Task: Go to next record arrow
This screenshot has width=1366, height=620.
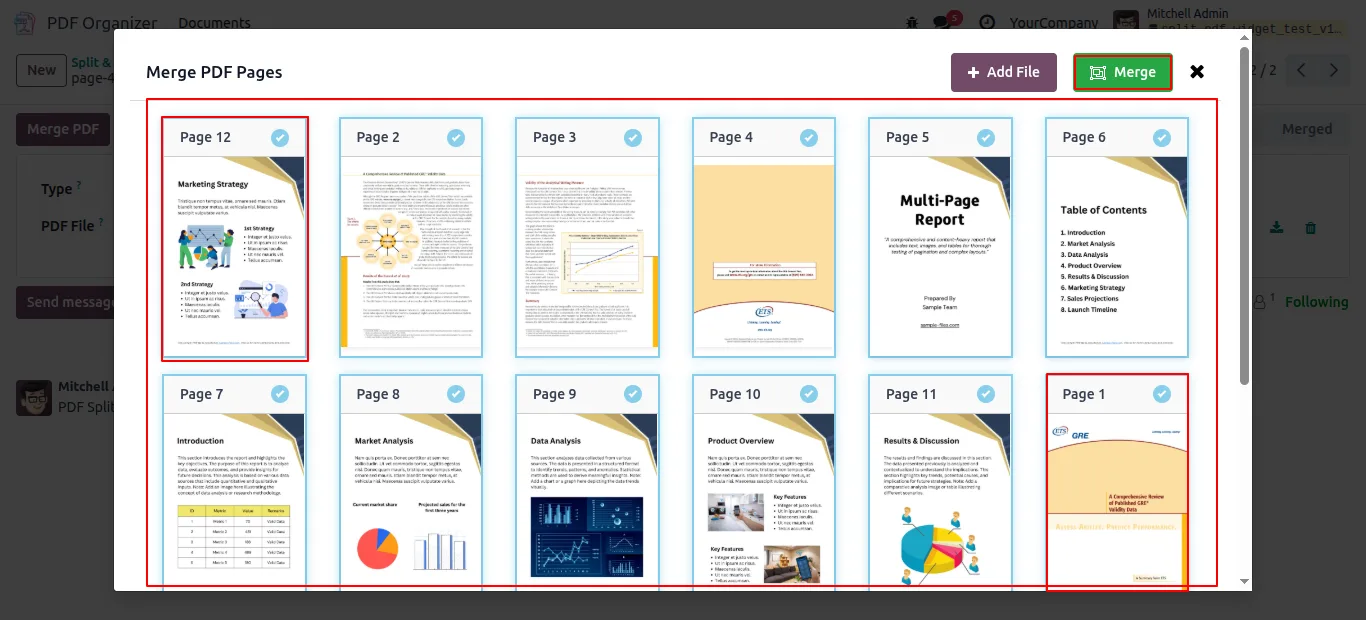Action: click(x=1333, y=70)
